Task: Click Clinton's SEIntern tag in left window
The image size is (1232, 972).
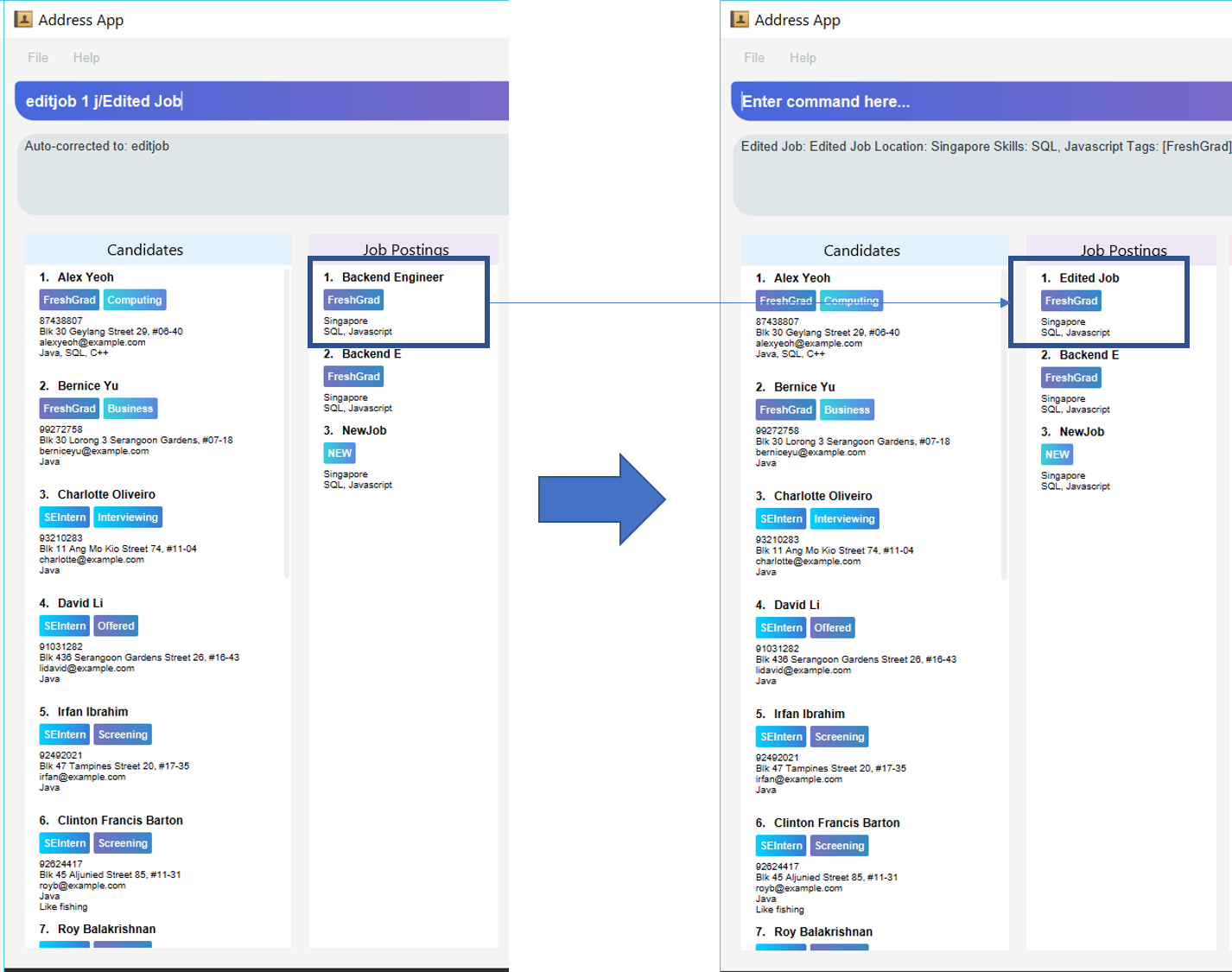Action: point(66,843)
